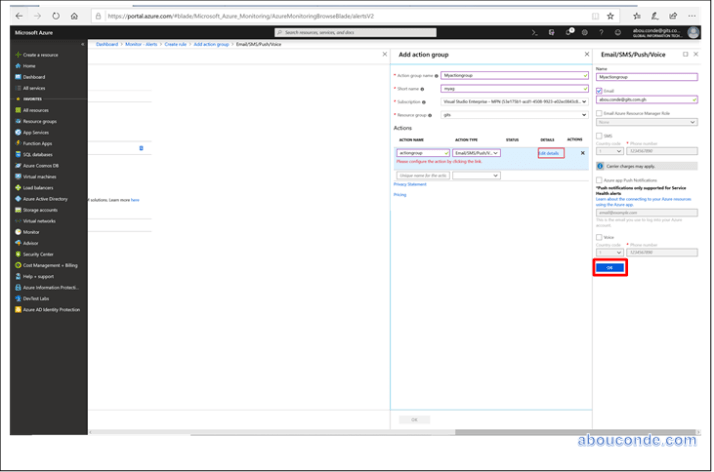The height and width of the screenshot is (472, 714).
Task: Enable the SMS checkbox
Action: [x=598, y=135]
